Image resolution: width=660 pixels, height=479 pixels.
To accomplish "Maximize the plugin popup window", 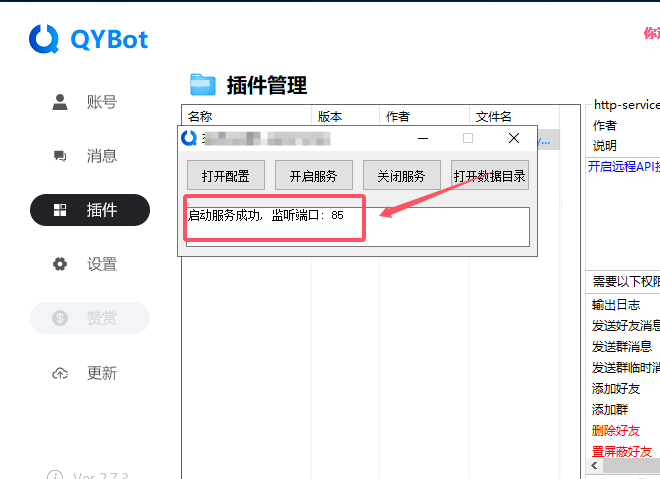I will (x=468, y=138).
